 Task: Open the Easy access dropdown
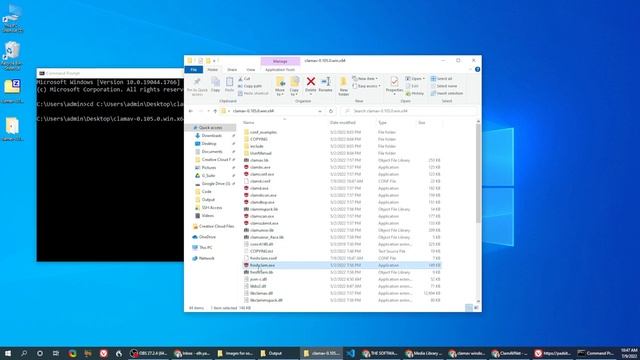pyautogui.click(x=367, y=86)
